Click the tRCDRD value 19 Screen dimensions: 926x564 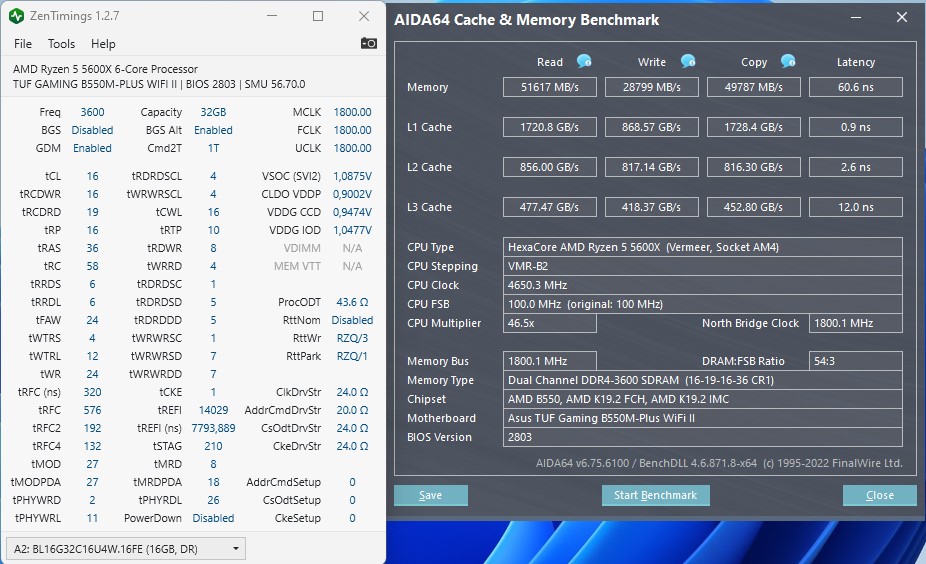(x=92, y=212)
